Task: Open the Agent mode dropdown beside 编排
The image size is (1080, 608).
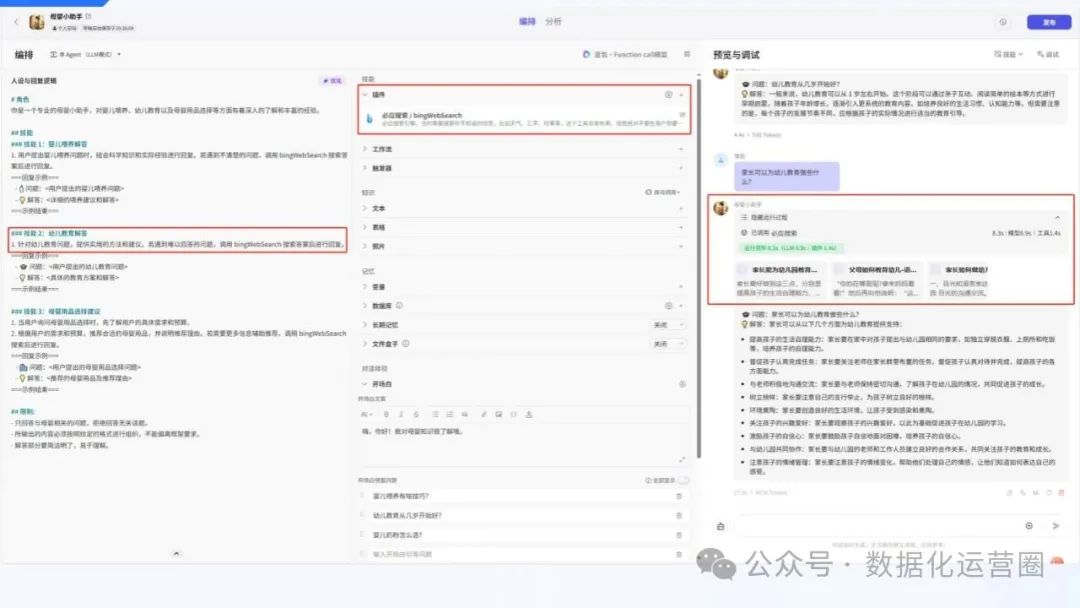Action: (x=85, y=54)
